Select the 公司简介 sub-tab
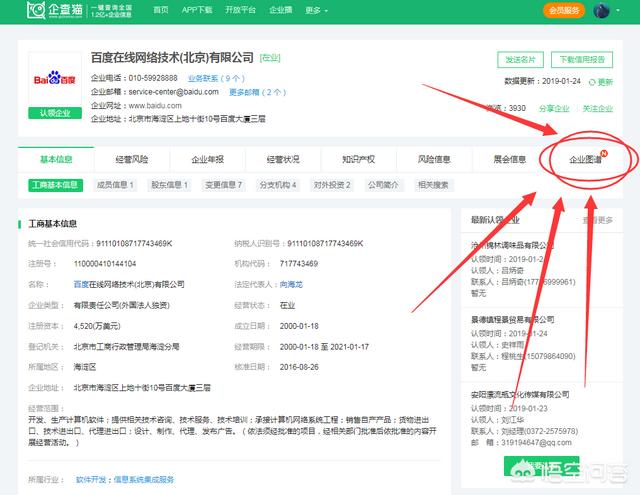 coord(383,185)
